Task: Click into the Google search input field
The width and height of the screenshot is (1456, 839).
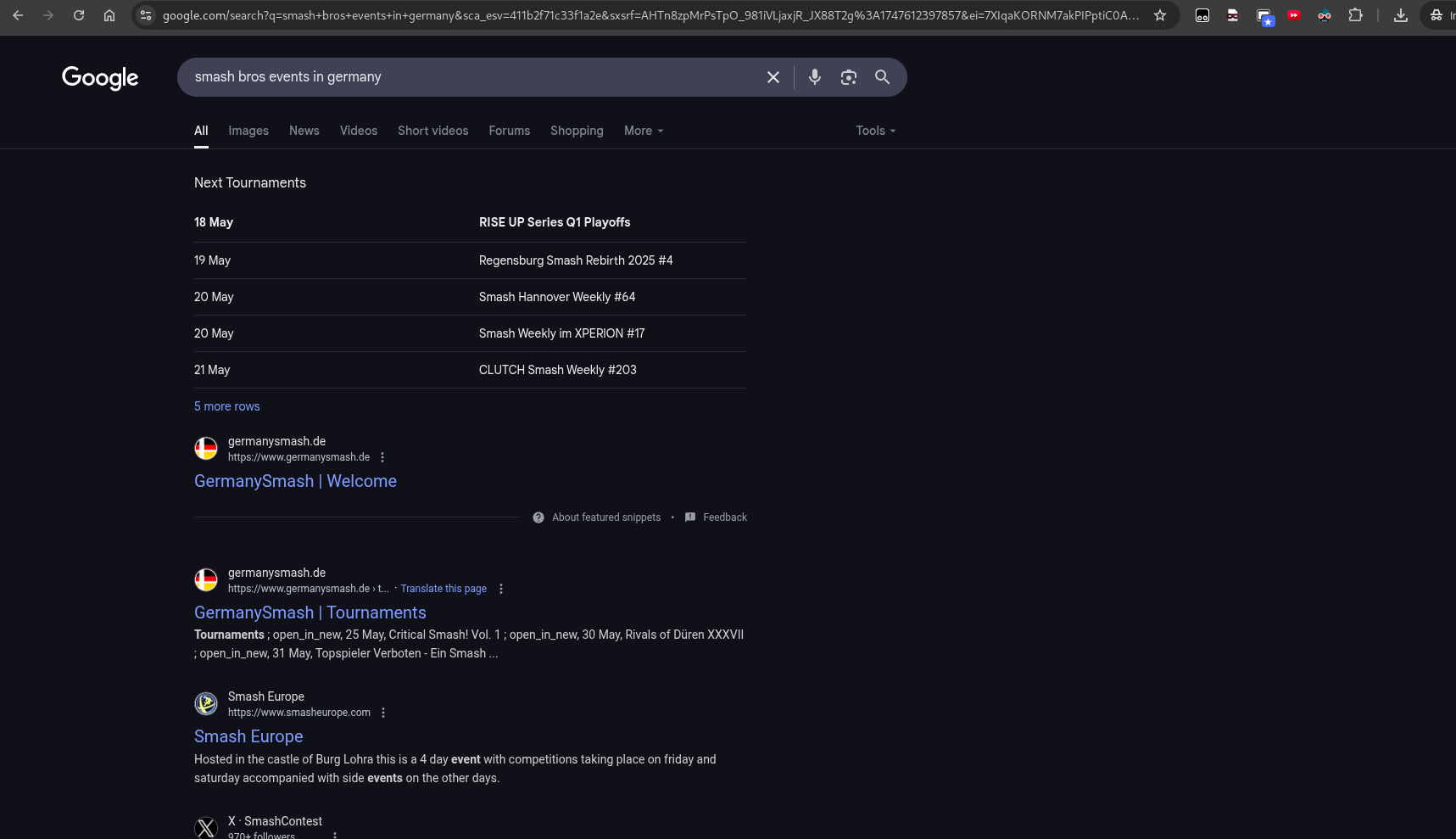Action: pos(466,77)
